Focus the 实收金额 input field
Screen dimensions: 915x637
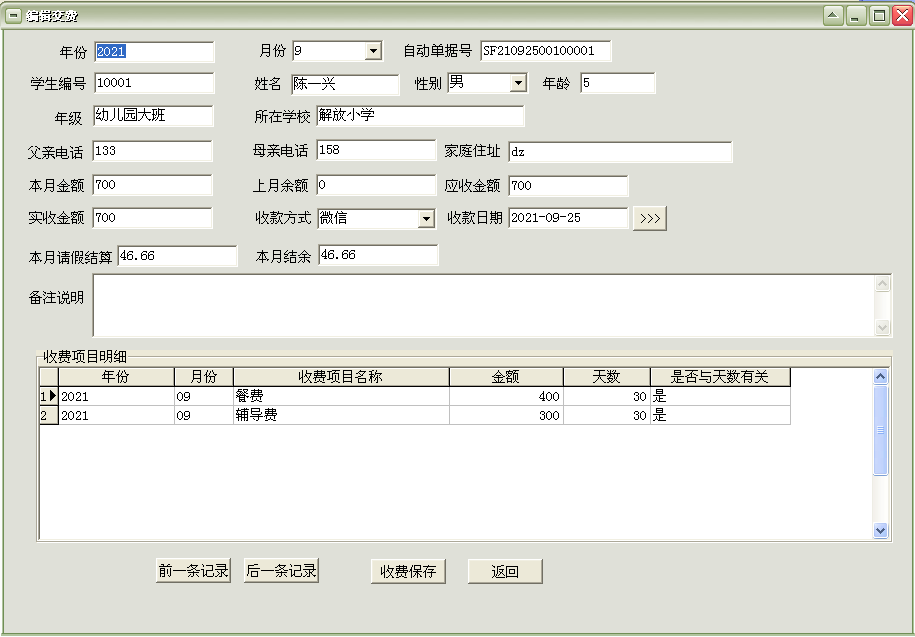coord(152,218)
